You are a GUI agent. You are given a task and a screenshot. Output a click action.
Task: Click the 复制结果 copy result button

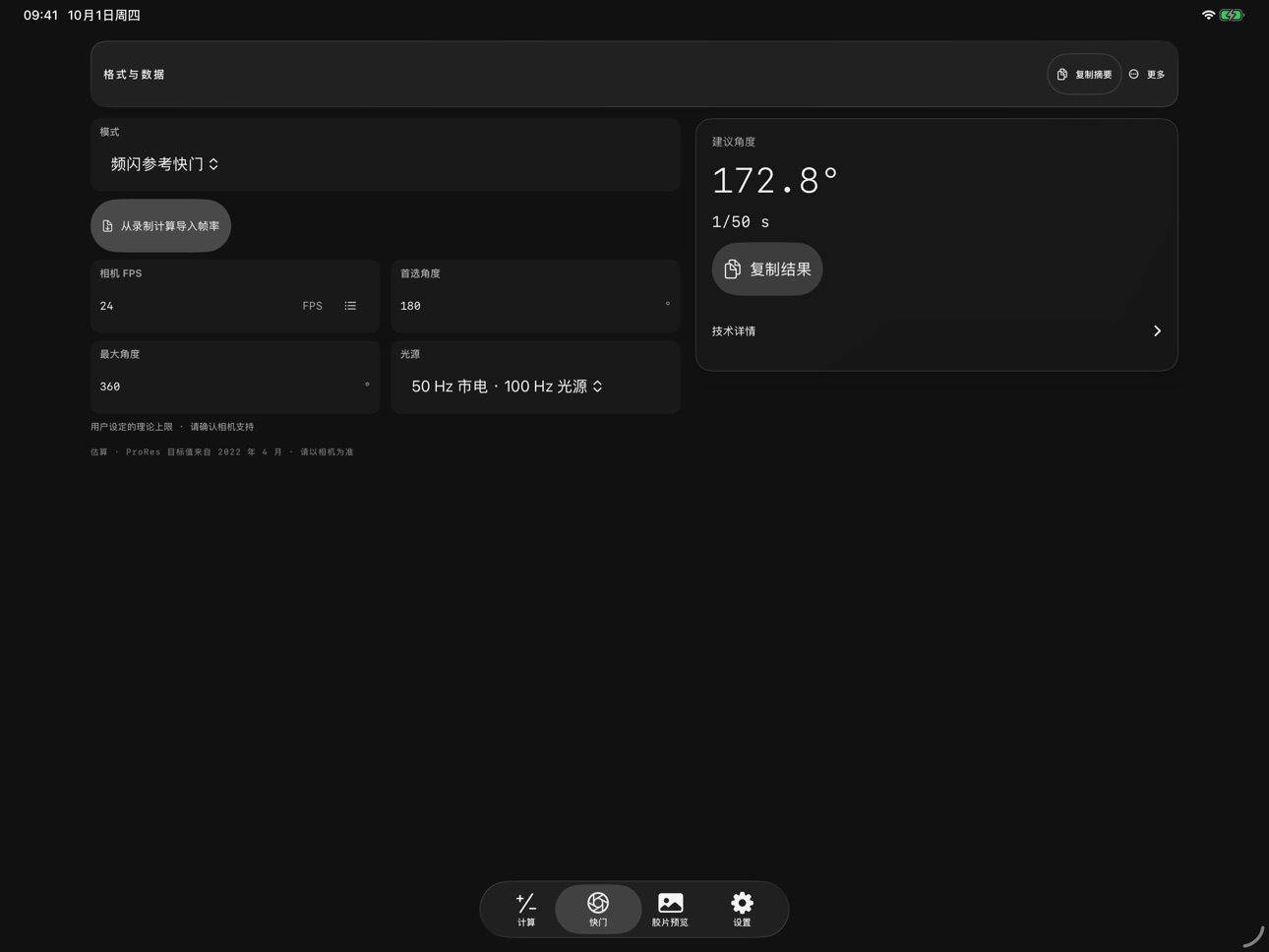tap(767, 268)
